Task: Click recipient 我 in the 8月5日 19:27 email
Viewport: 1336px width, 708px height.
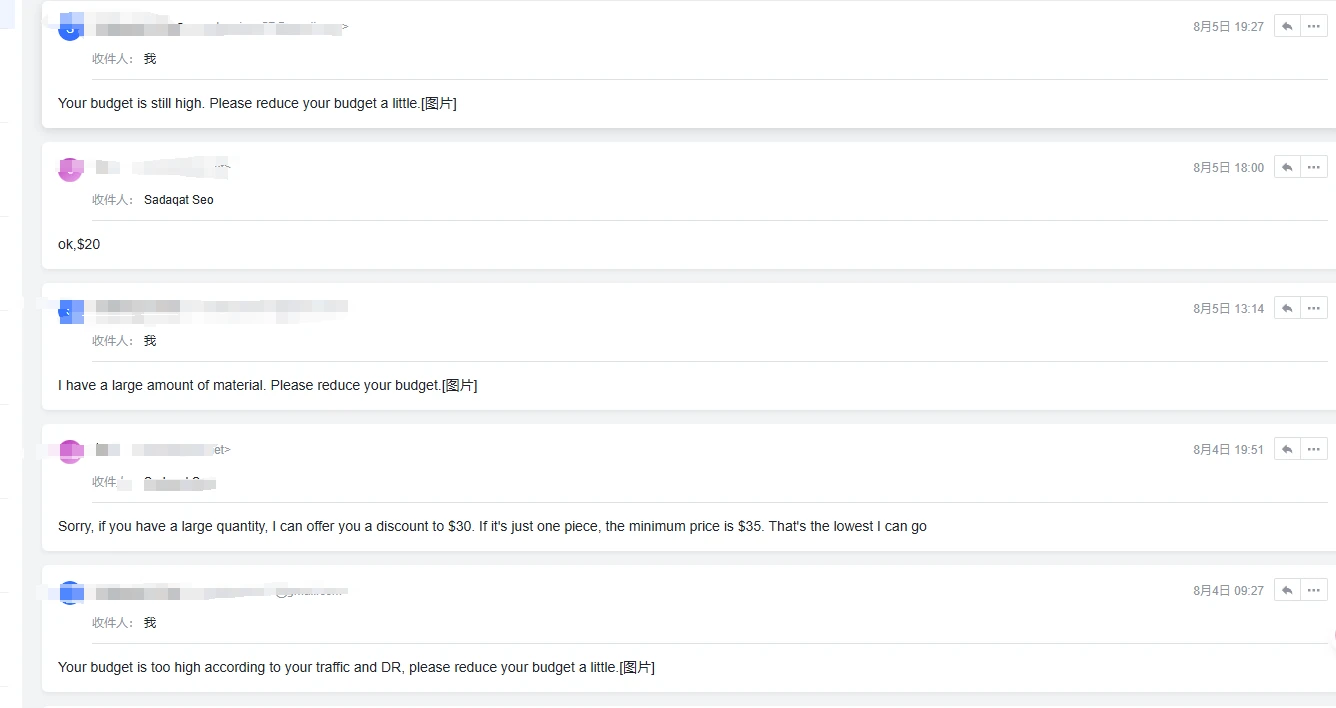Action: (x=150, y=59)
